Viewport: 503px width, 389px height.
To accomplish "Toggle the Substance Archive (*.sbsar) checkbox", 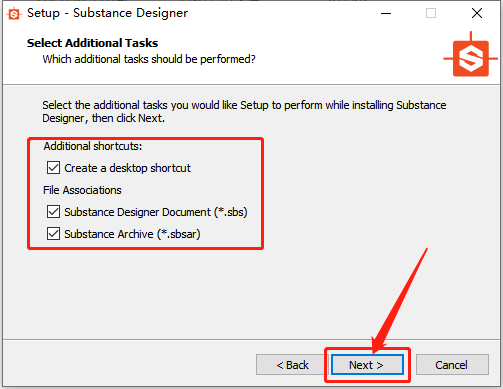I will [x=53, y=234].
